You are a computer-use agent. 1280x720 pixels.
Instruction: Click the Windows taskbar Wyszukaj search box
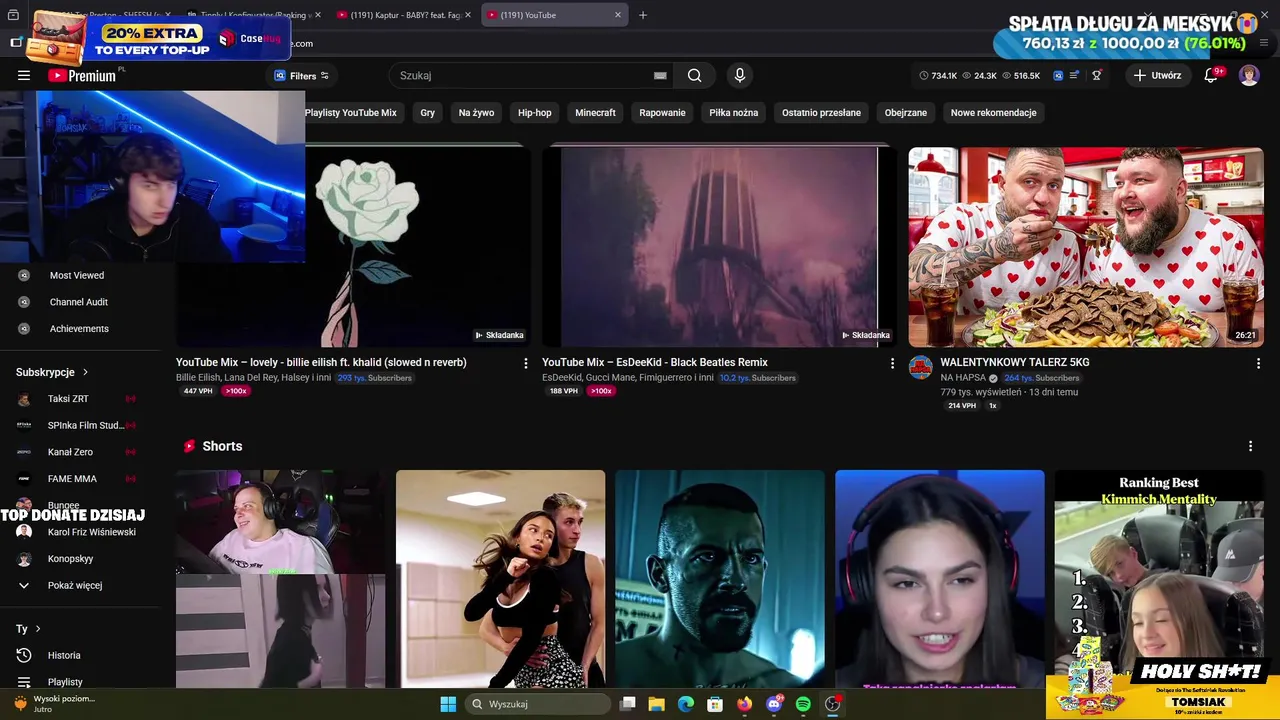pyautogui.click(x=540, y=704)
